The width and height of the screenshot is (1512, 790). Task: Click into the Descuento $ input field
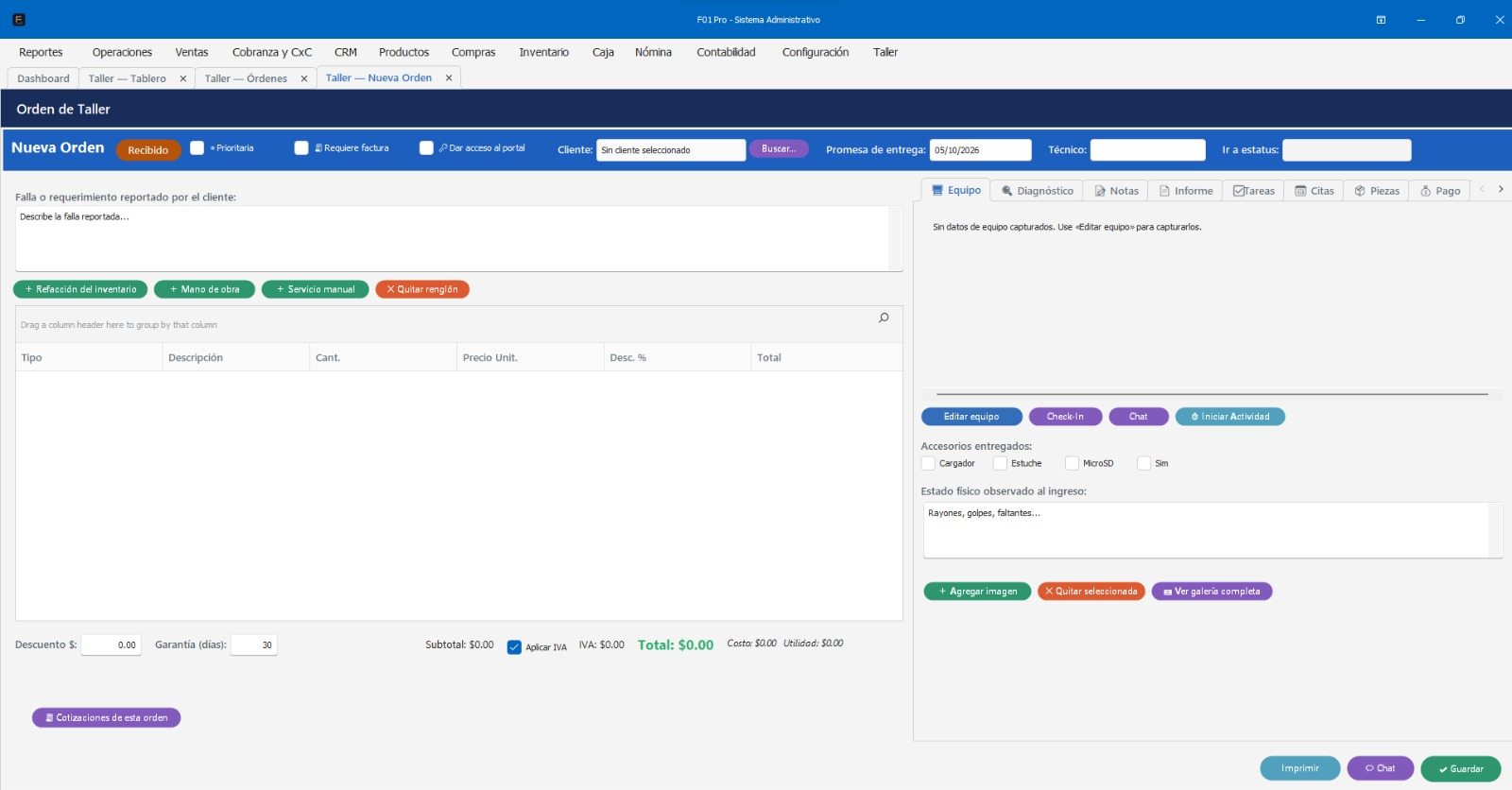[x=112, y=645]
